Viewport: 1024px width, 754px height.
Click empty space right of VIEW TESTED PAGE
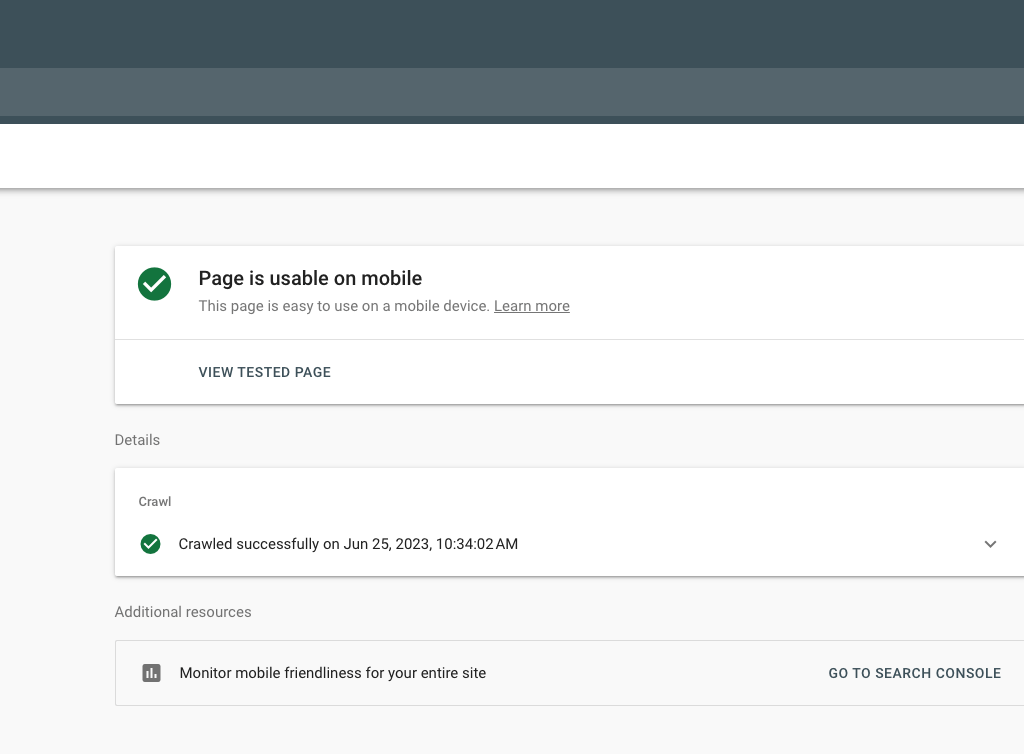tap(650, 372)
